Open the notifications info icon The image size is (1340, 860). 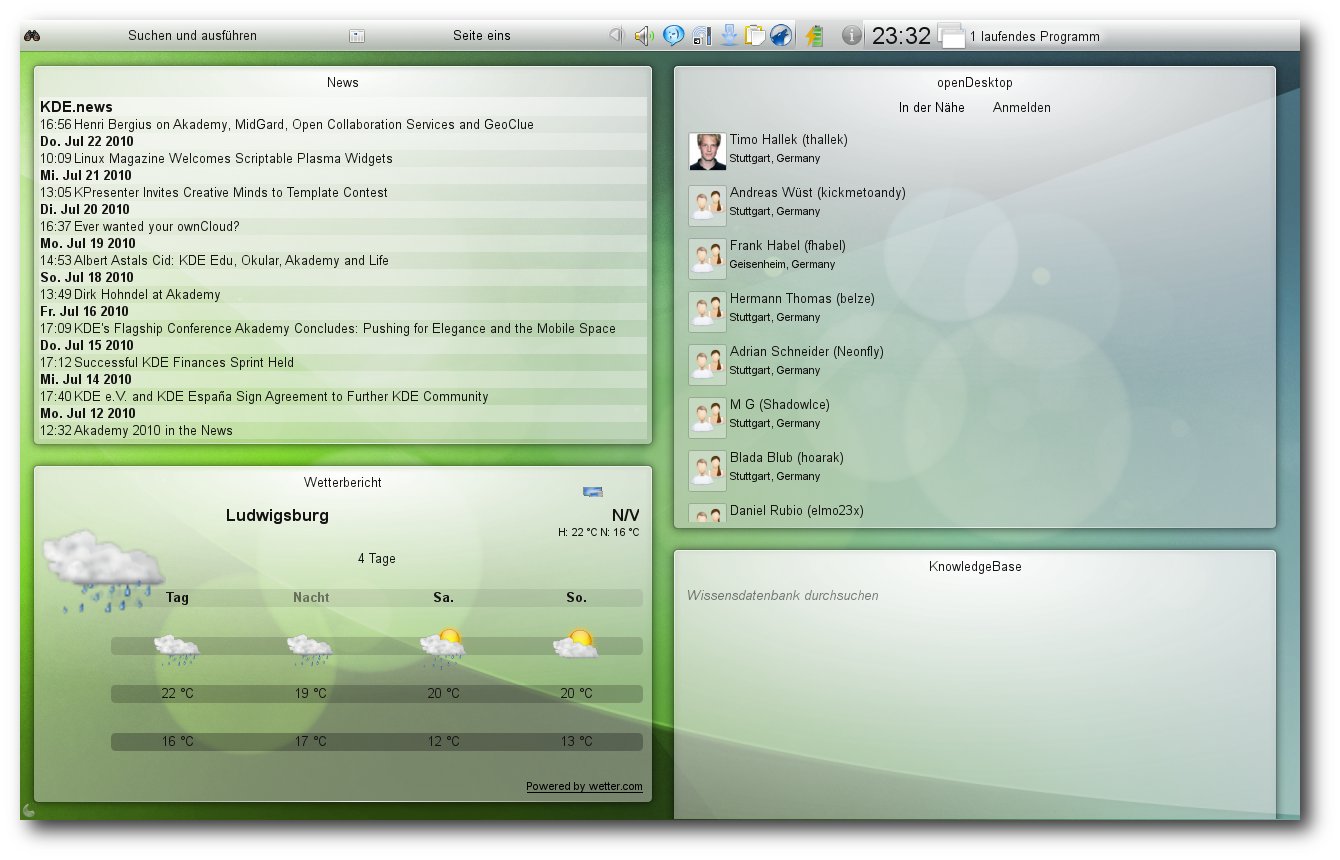click(x=851, y=36)
